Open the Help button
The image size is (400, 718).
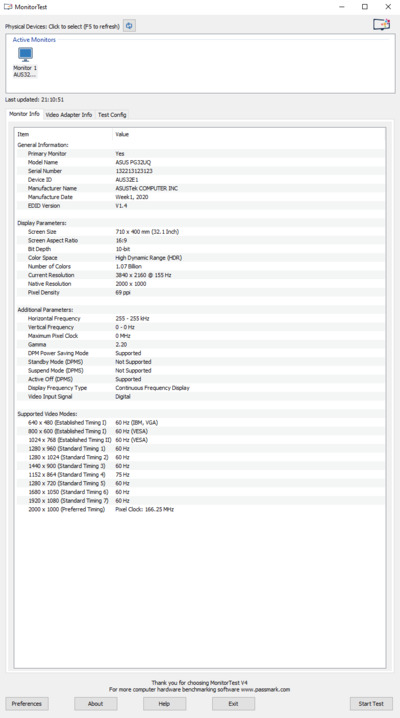[164, 703]
